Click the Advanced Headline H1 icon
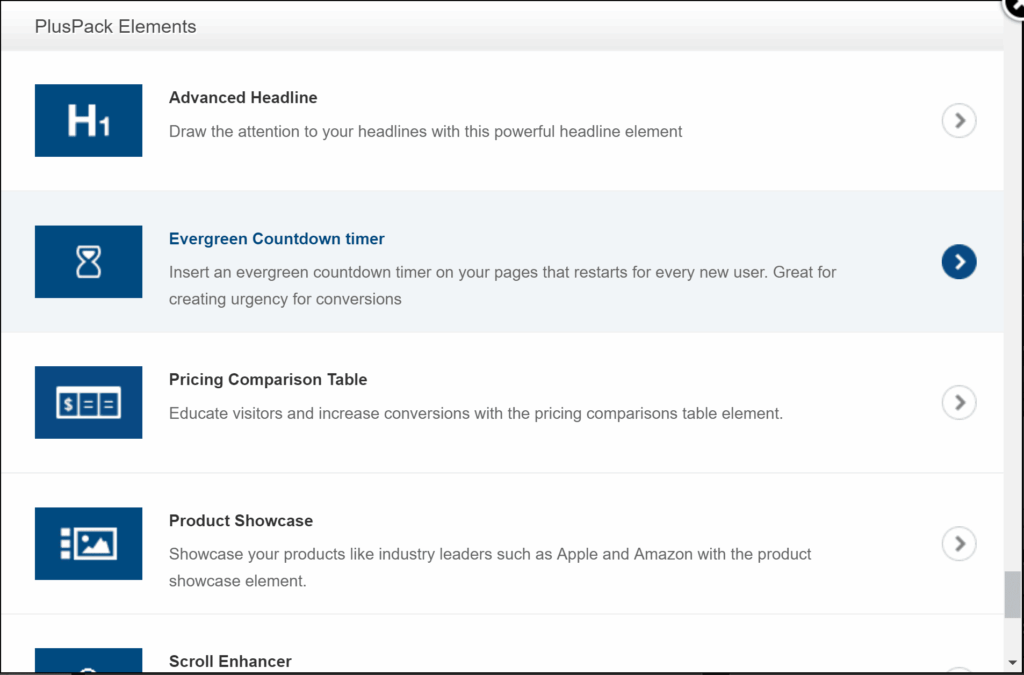 pos(88,120)
